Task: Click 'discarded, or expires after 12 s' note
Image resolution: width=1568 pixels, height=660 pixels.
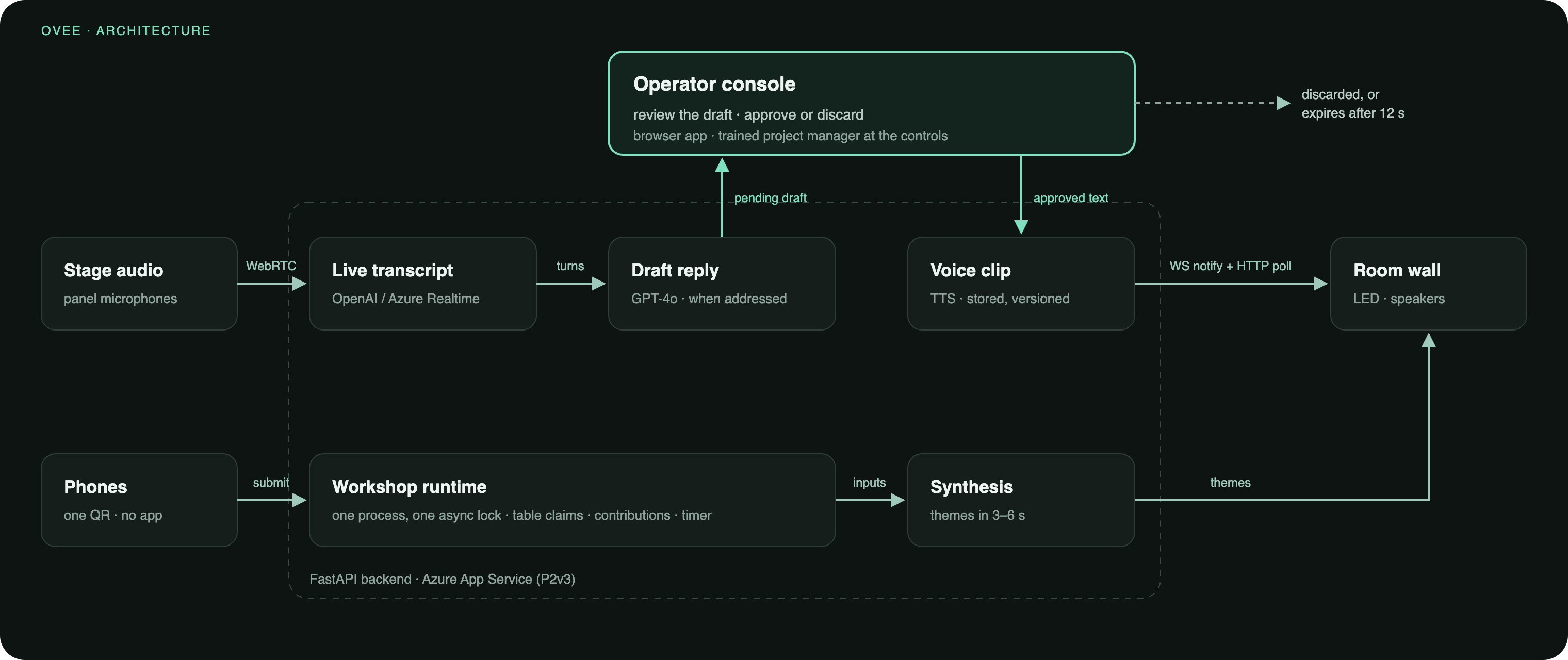Action: coord(1352,104)
